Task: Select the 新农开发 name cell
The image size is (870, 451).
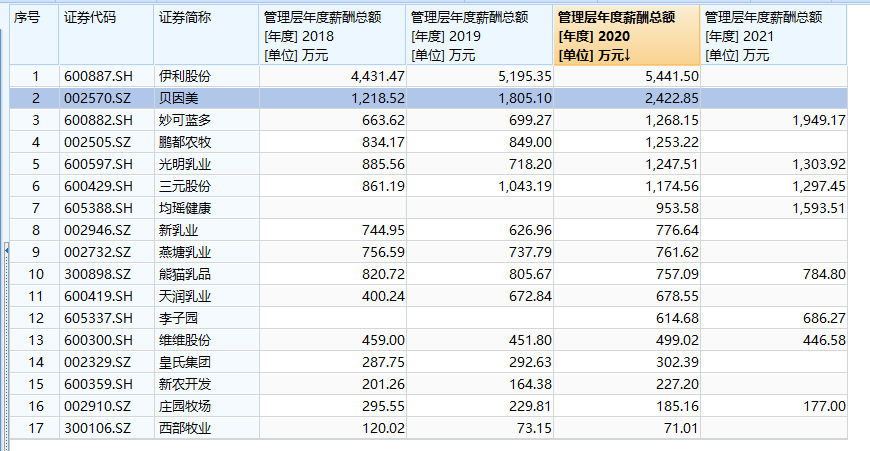Action: 185,384
